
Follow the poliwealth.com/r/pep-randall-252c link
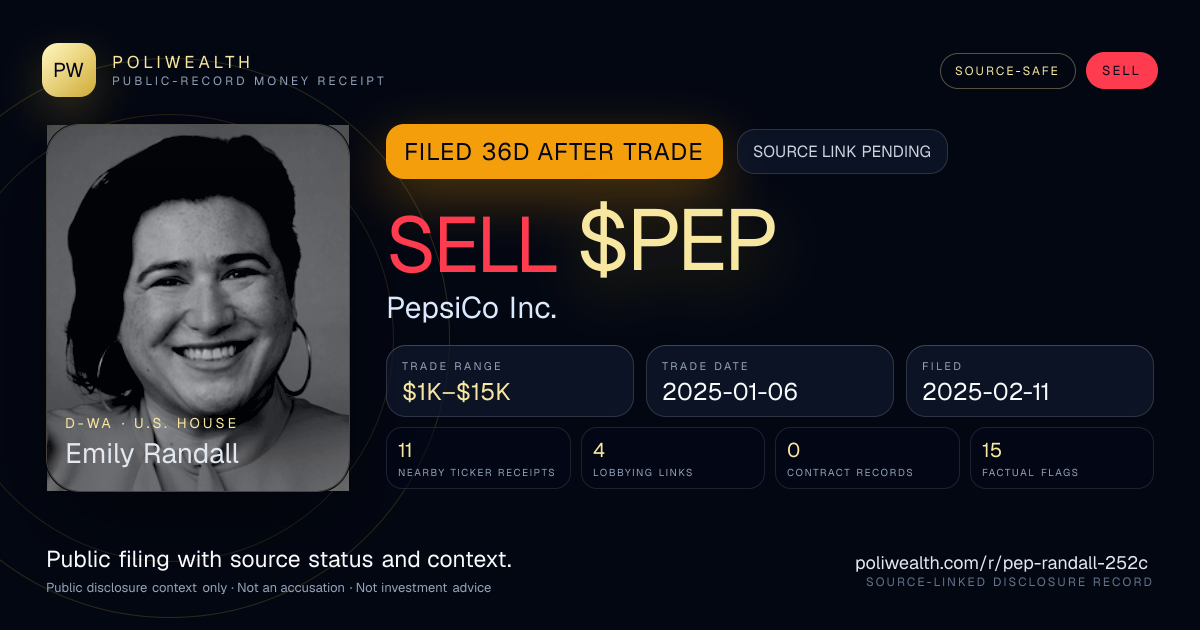pos(1005,564)
